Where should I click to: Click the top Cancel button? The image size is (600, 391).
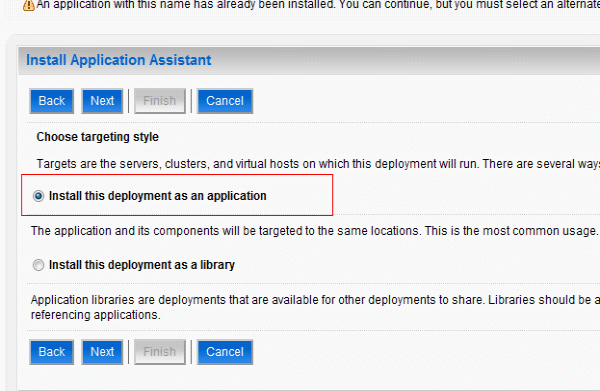point(225,101)
